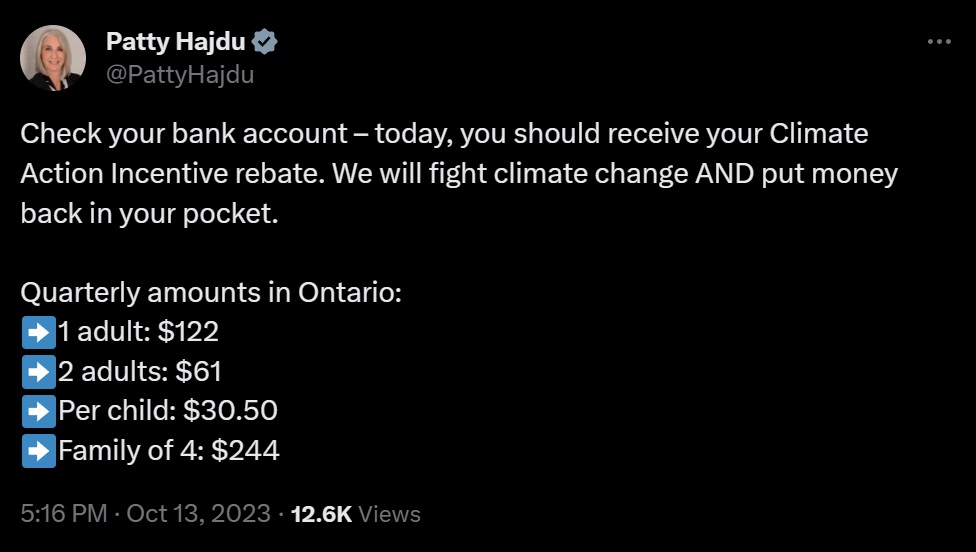Click the display name Patty Hajdu
Viewport: 976px width, 552px height.
coord(176,42)
